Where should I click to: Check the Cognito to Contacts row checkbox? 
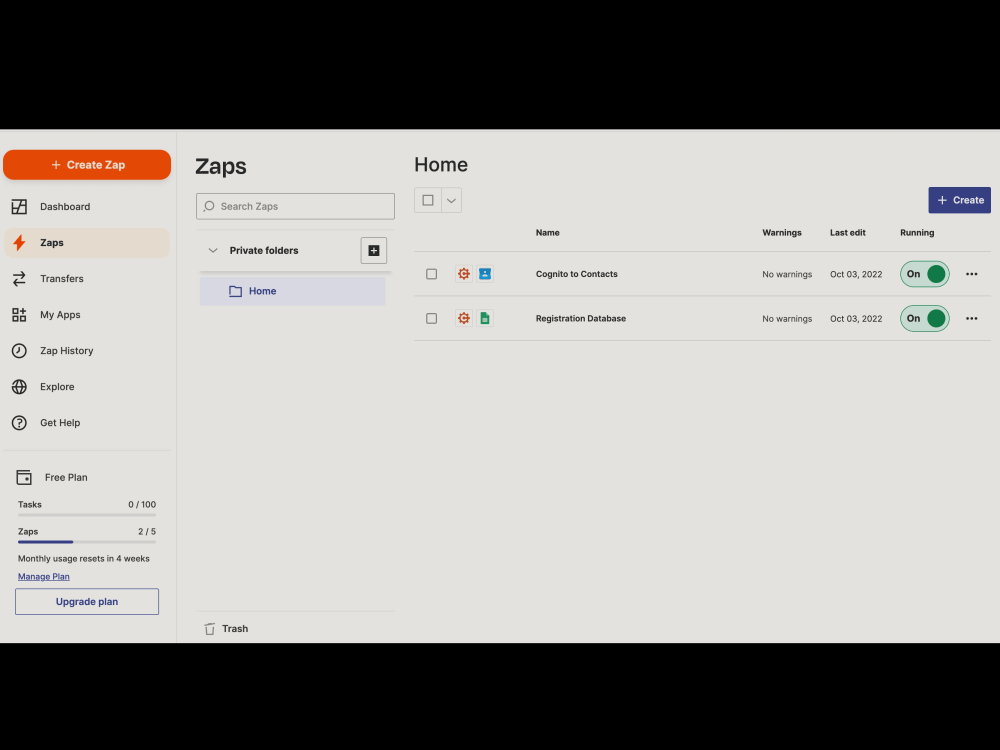point(431,273)
